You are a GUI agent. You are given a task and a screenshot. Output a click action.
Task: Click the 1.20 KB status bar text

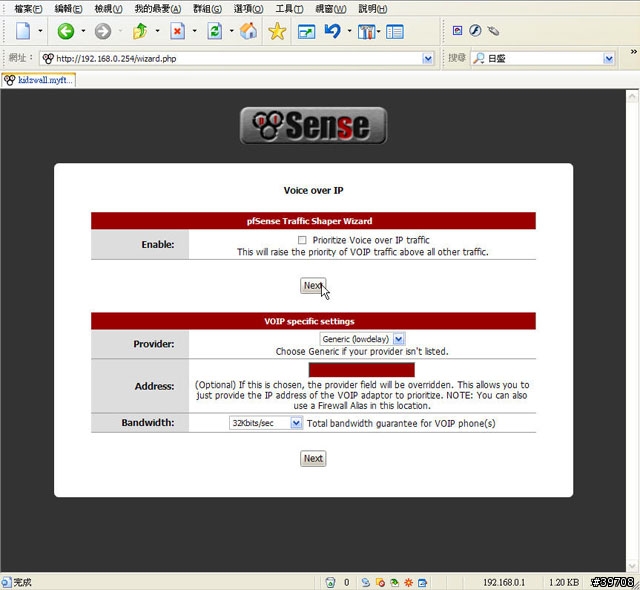point(564,582)
